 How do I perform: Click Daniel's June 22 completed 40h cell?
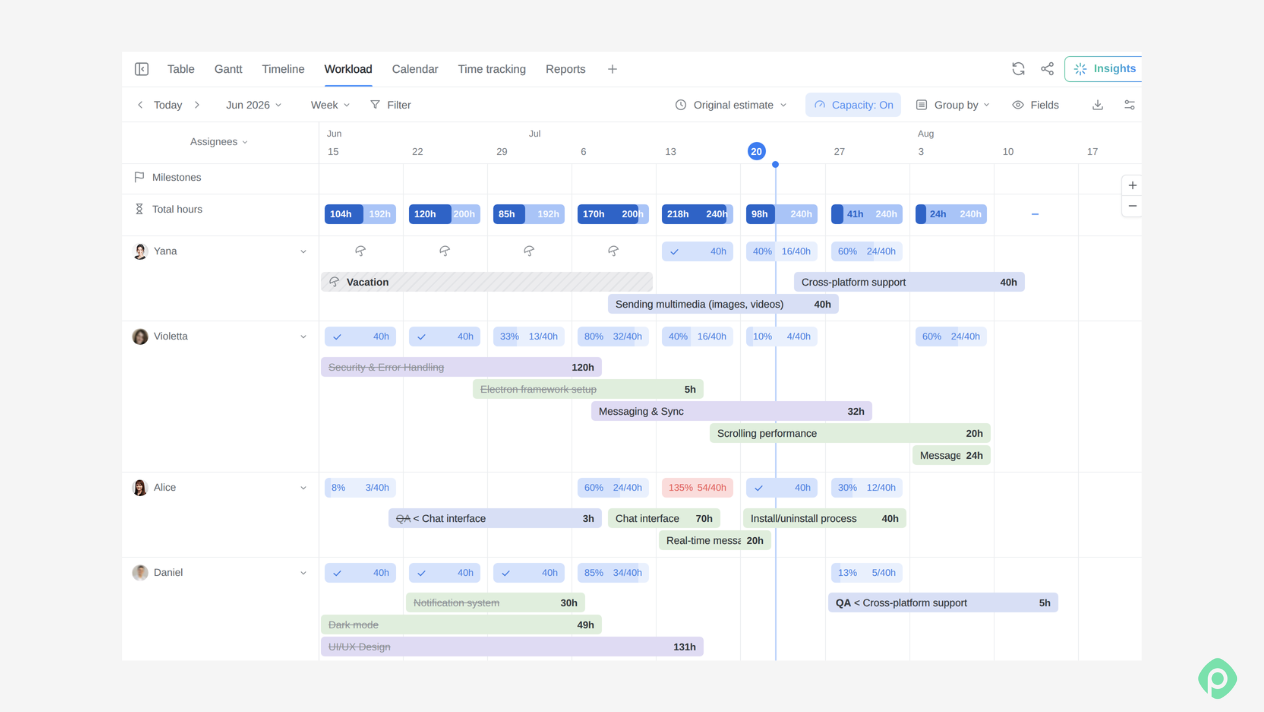[444, 573]
